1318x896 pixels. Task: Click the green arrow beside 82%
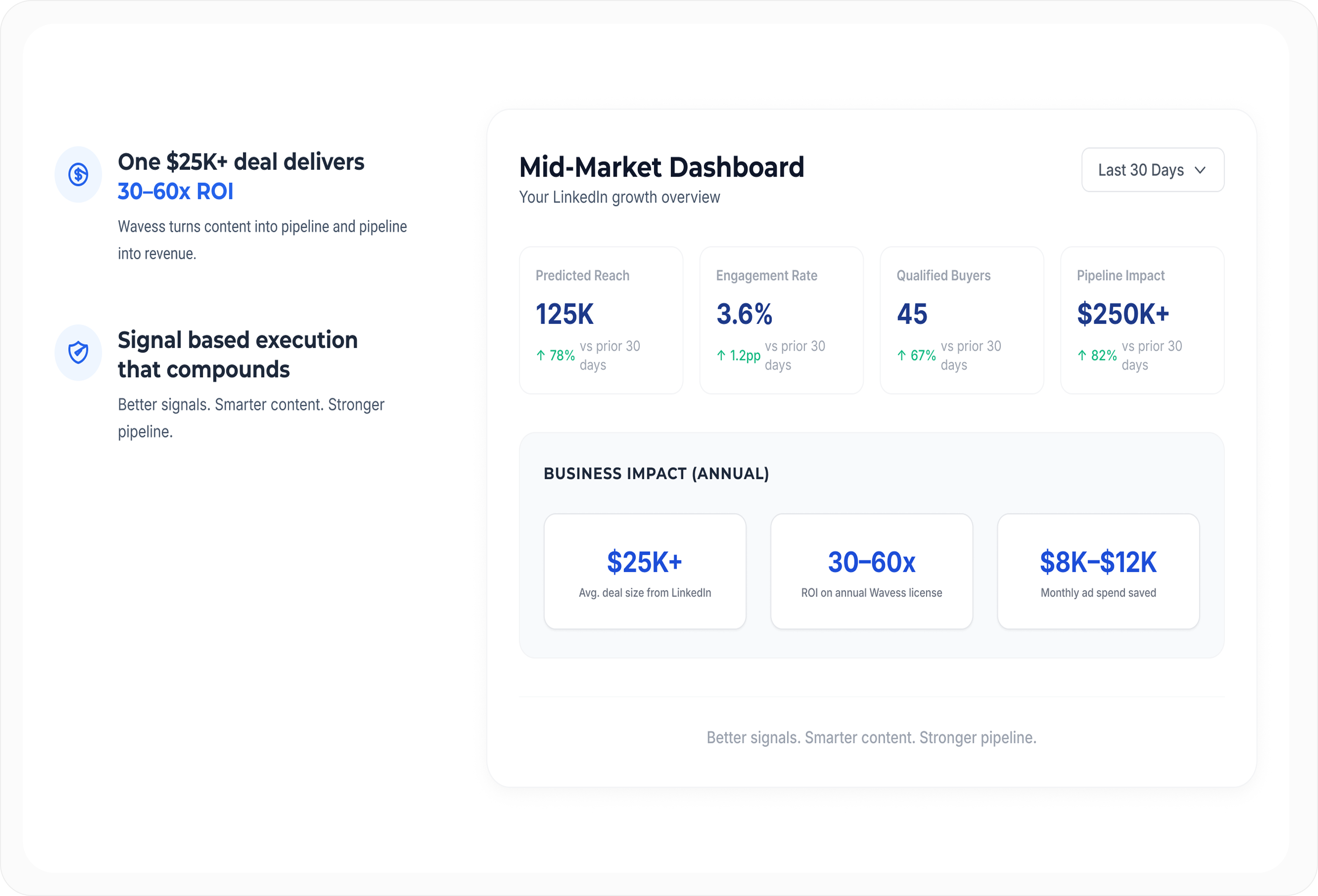(1082, 356)
